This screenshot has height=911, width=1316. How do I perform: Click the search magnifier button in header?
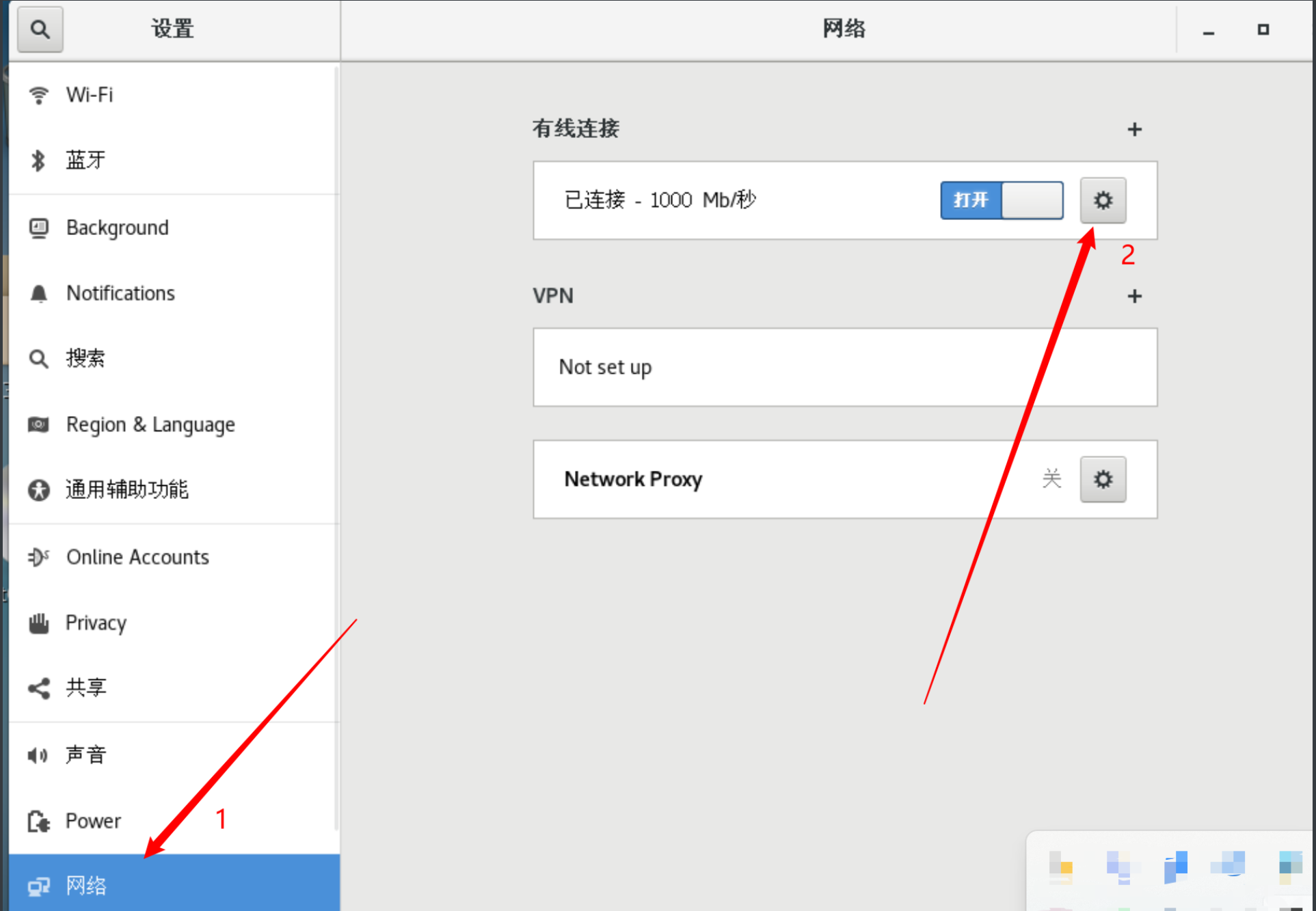40,29
